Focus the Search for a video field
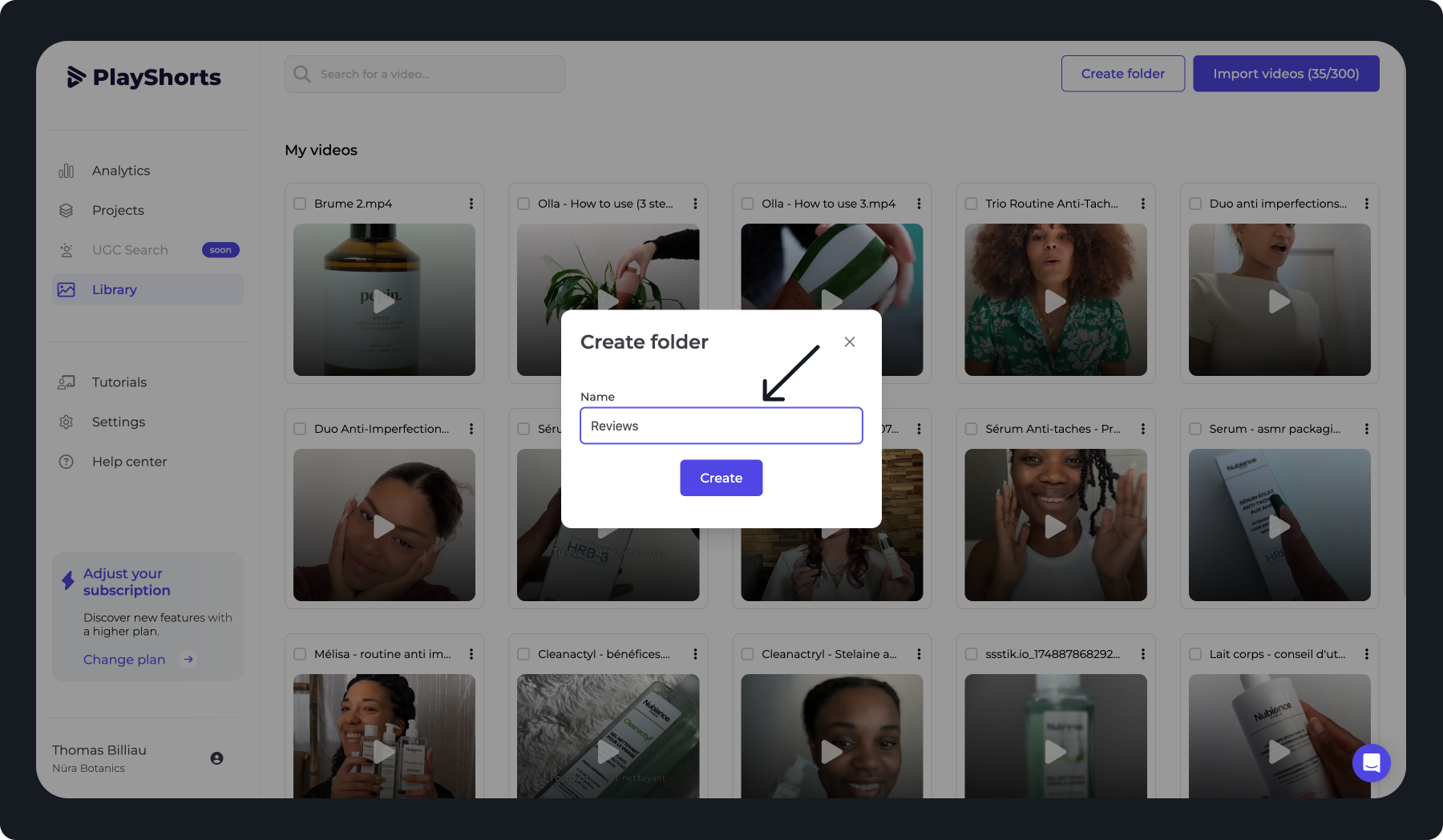The image size is (1443, 840). click(425, 74)
